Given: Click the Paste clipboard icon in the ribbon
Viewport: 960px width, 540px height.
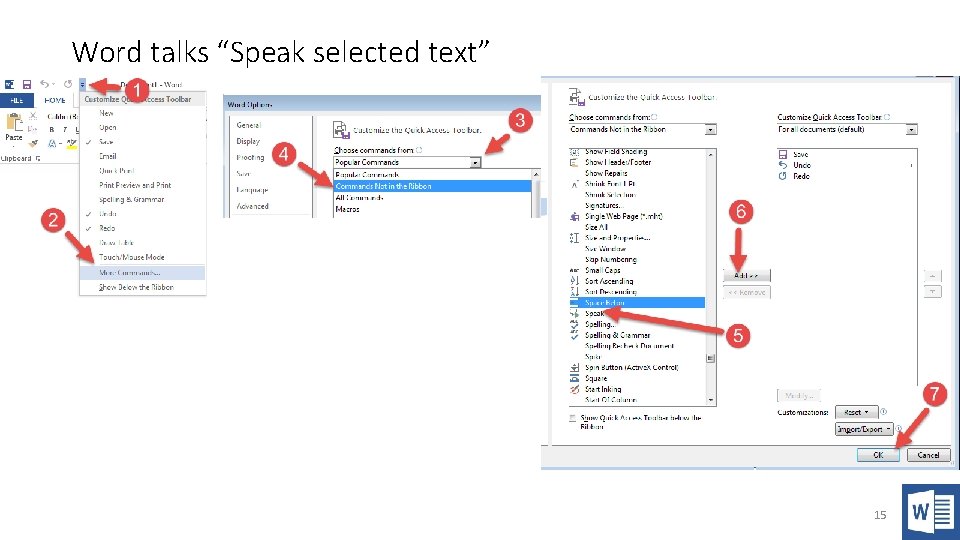Looking at the screenshot, I should coord(13,123).
